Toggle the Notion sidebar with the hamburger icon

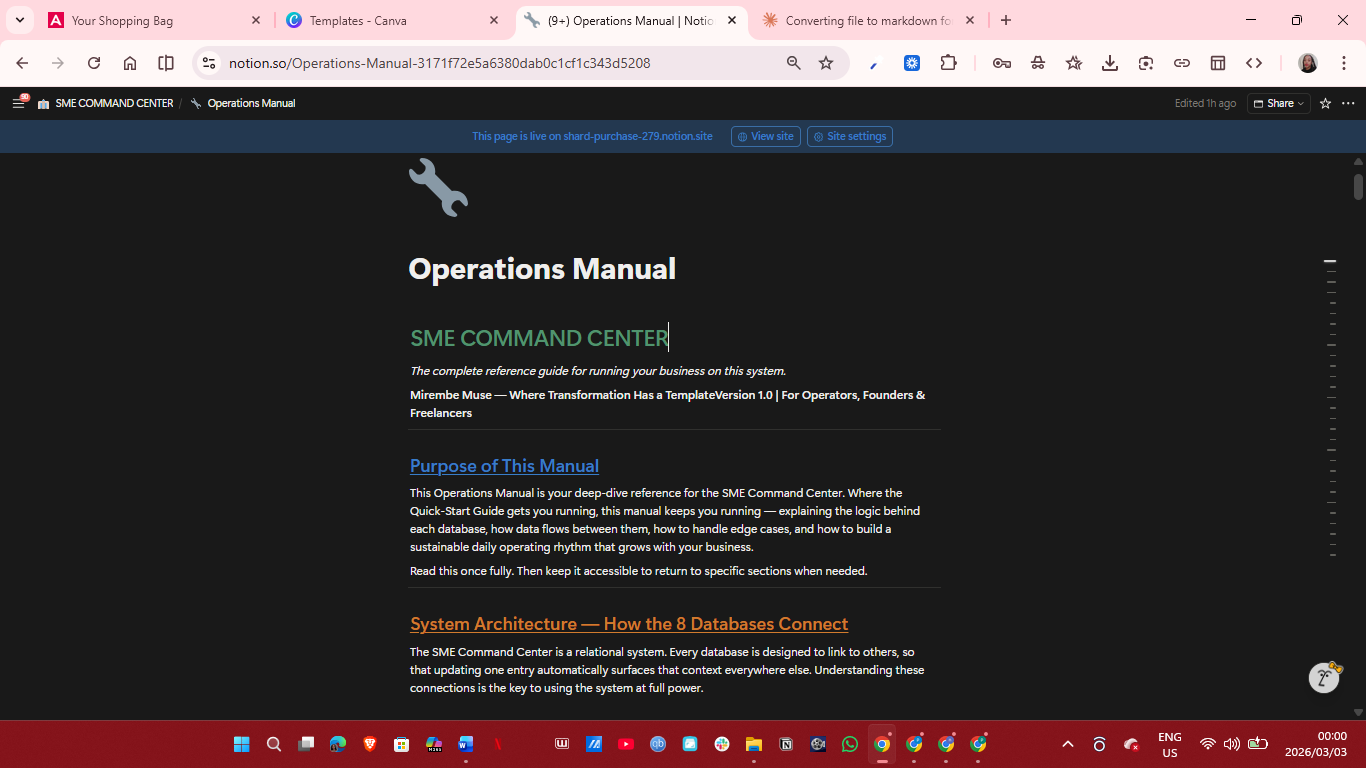click(18, 103)
